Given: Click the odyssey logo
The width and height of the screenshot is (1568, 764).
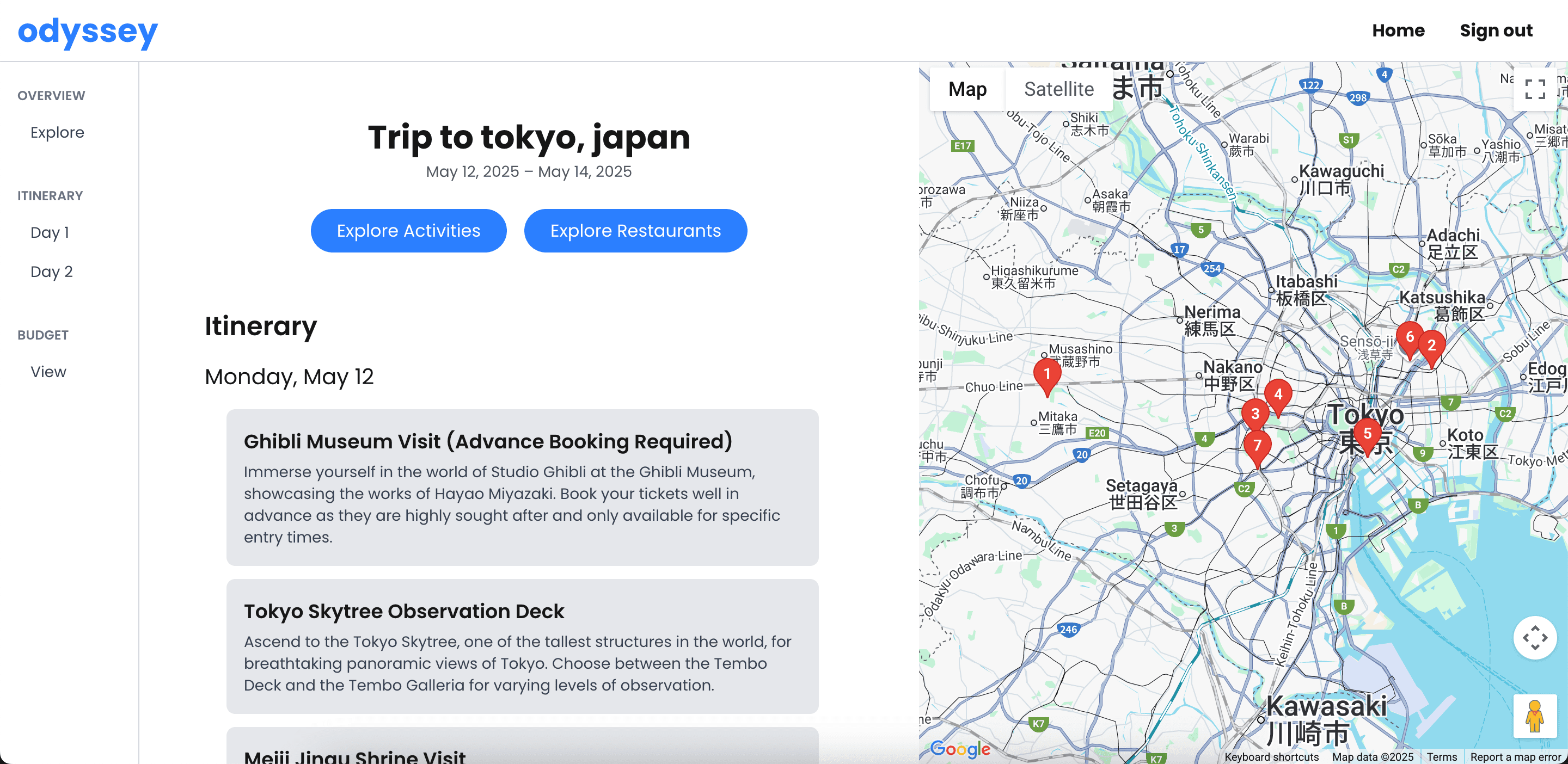Looking at the screenshot, I should pyautogui.click(x=88, y=31).
